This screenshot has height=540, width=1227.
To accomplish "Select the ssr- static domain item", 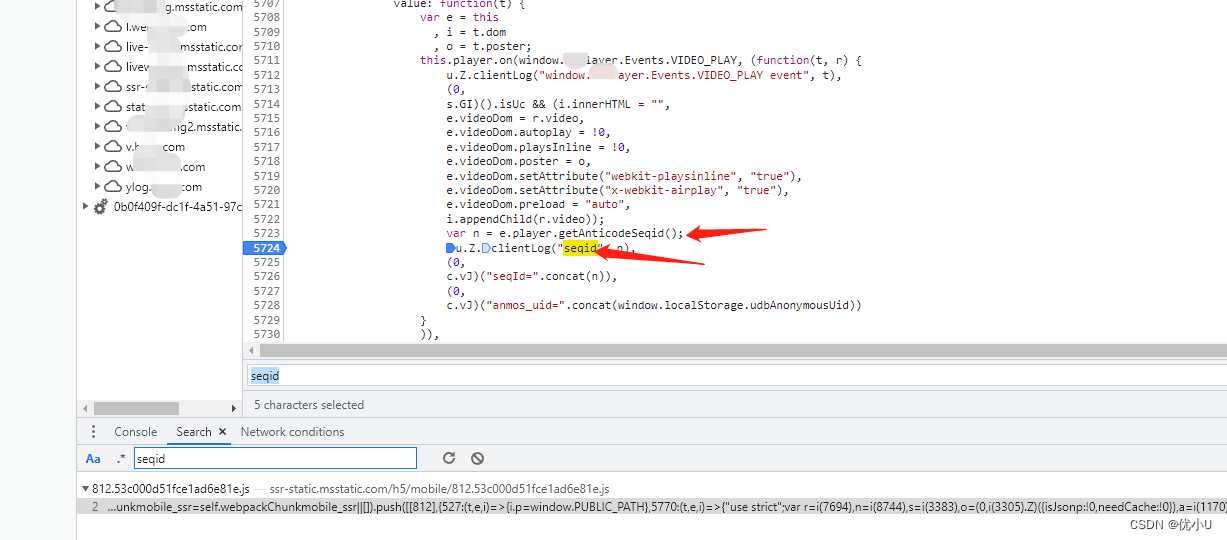I will pos(184,87).
